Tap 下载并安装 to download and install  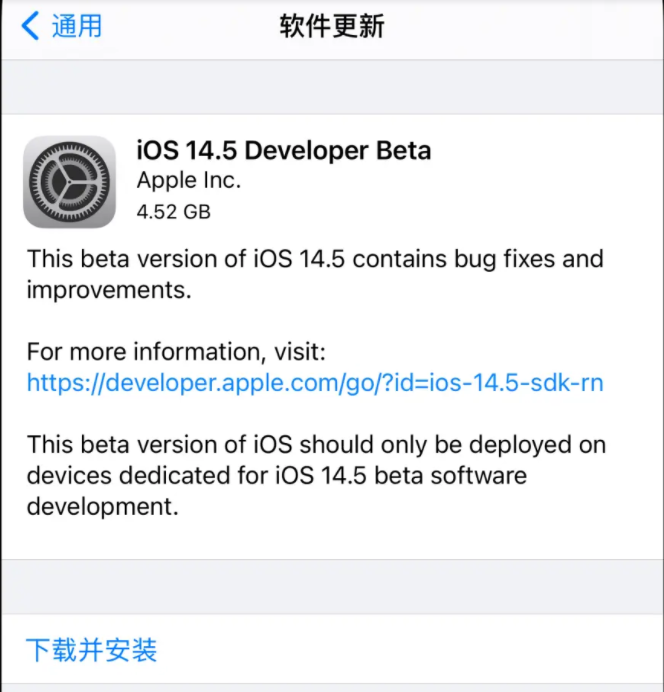tap(91, 650)
